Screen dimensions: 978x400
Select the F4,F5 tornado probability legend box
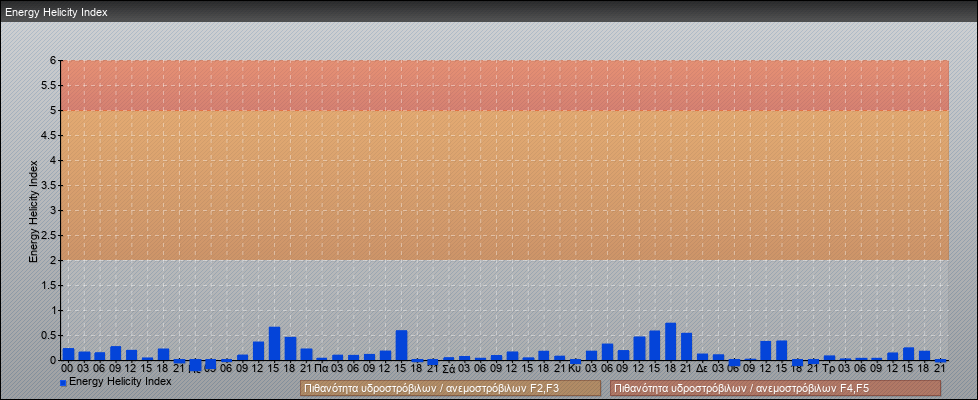[x=775, y=388]
